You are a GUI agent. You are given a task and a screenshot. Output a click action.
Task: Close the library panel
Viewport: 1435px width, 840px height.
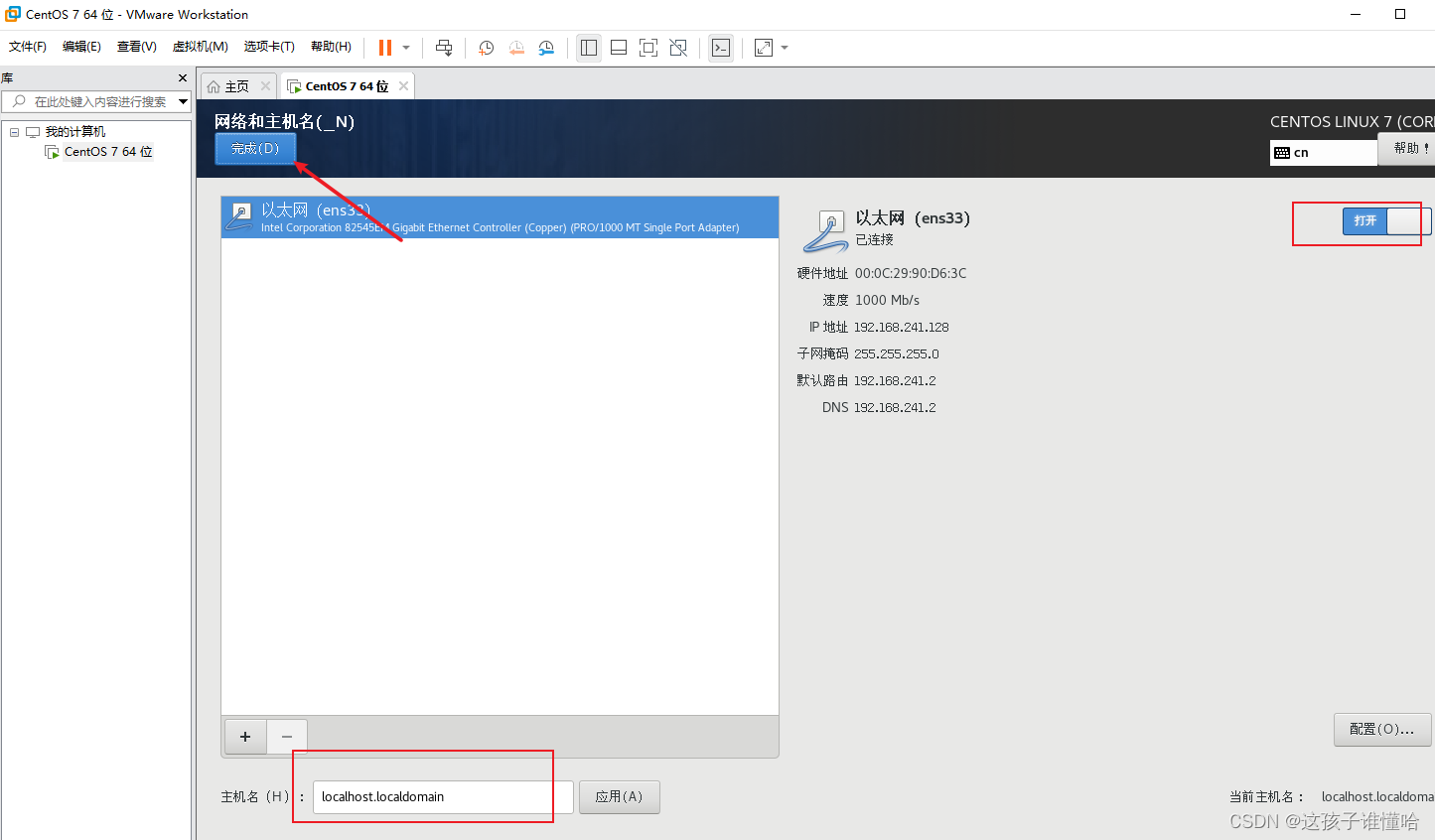[182, 77]
